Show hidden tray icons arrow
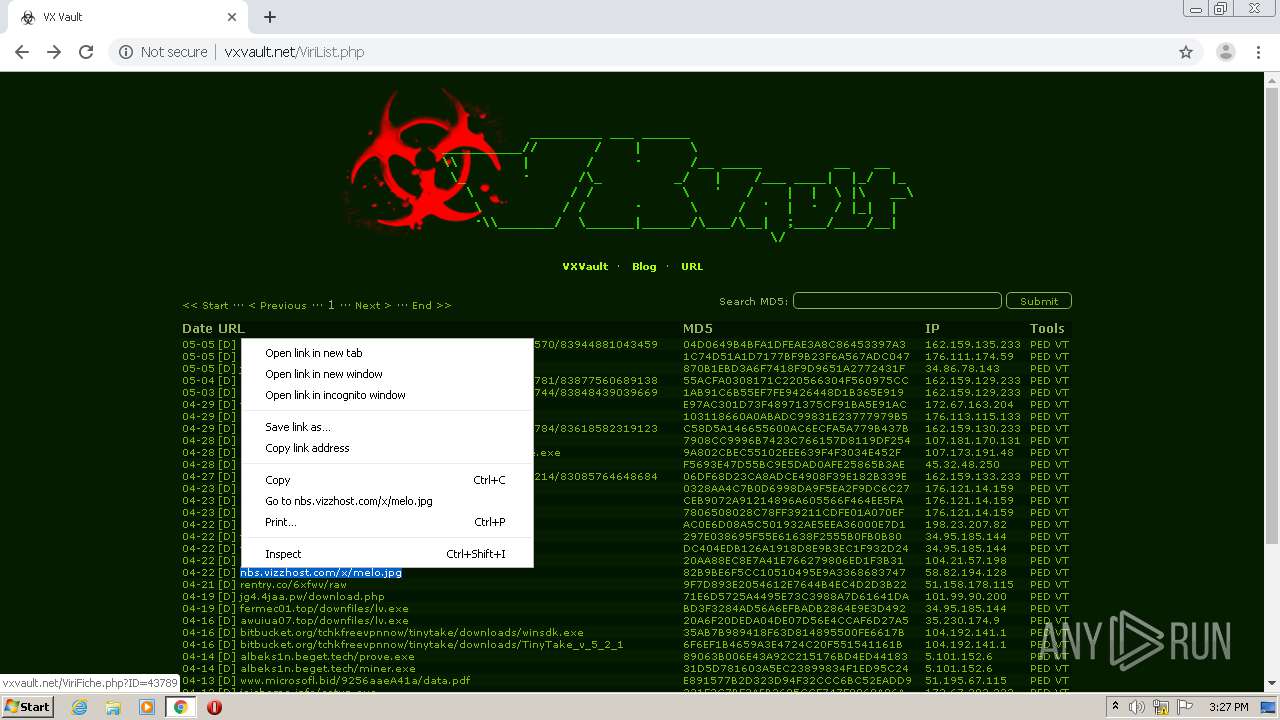Image resolution: width=1280 pixels, height=720 pixels. click(1117, 707)
